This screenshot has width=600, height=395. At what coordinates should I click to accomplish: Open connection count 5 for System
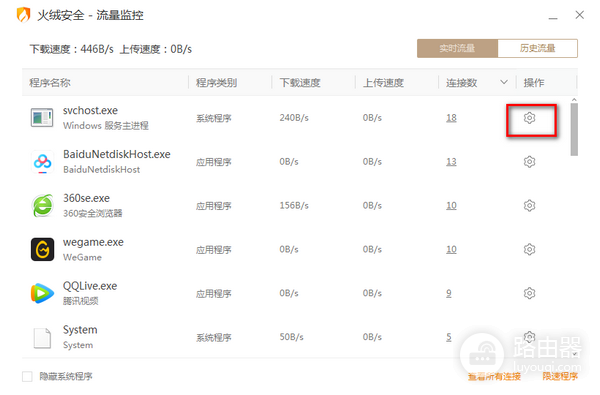click(449, 337)
